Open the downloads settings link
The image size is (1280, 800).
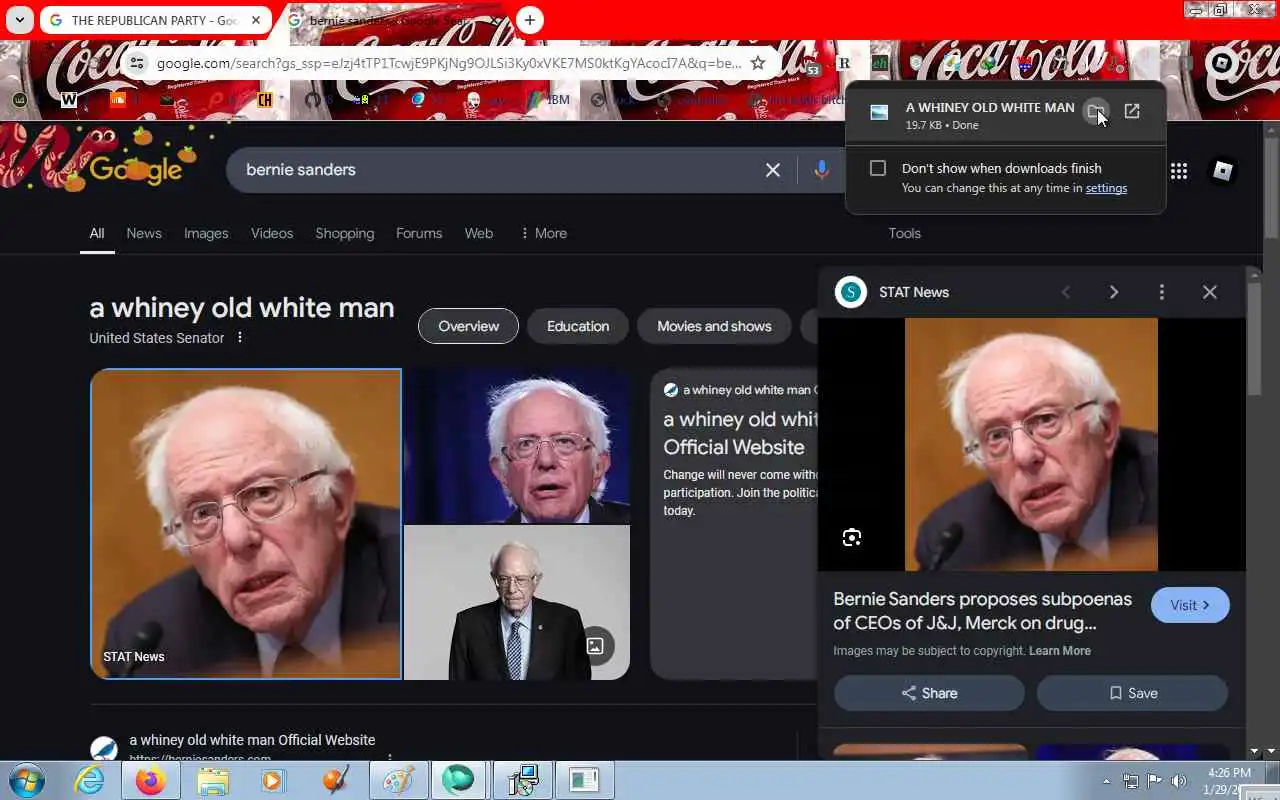tap(1106, 188)
